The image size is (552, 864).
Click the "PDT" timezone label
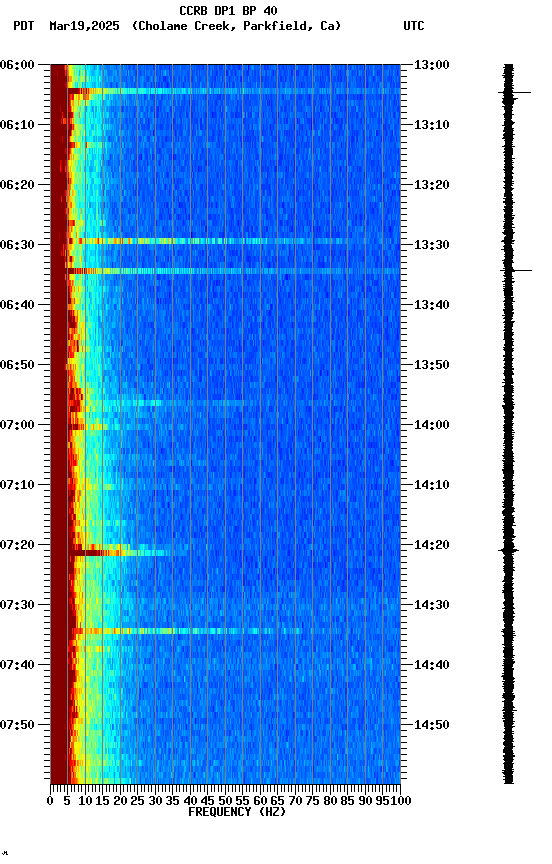pos(24,26)
